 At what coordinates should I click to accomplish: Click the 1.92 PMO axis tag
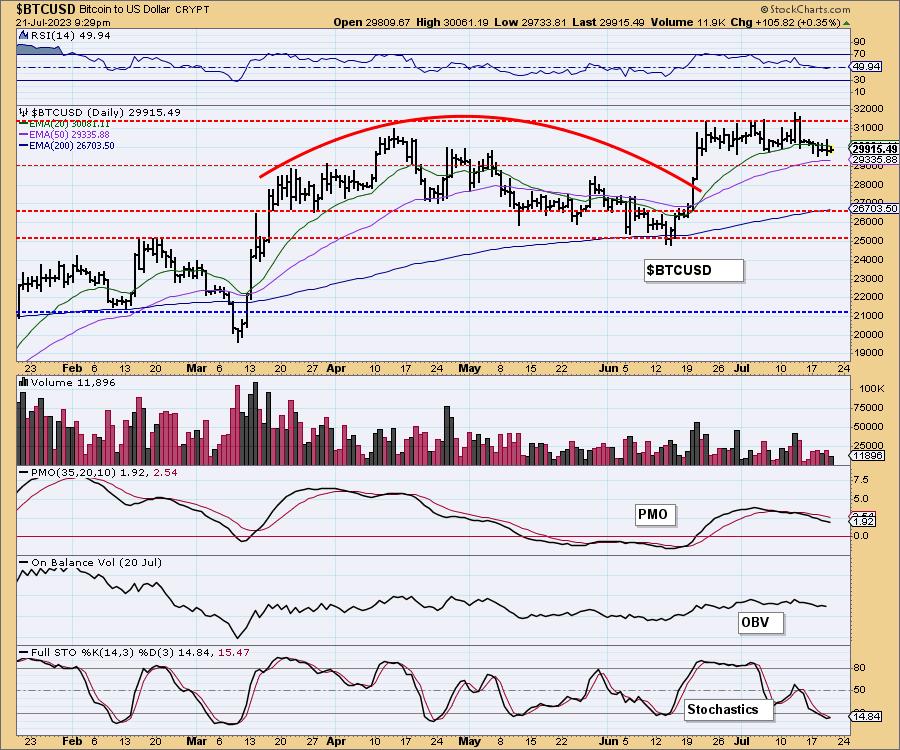click(864, 522)
